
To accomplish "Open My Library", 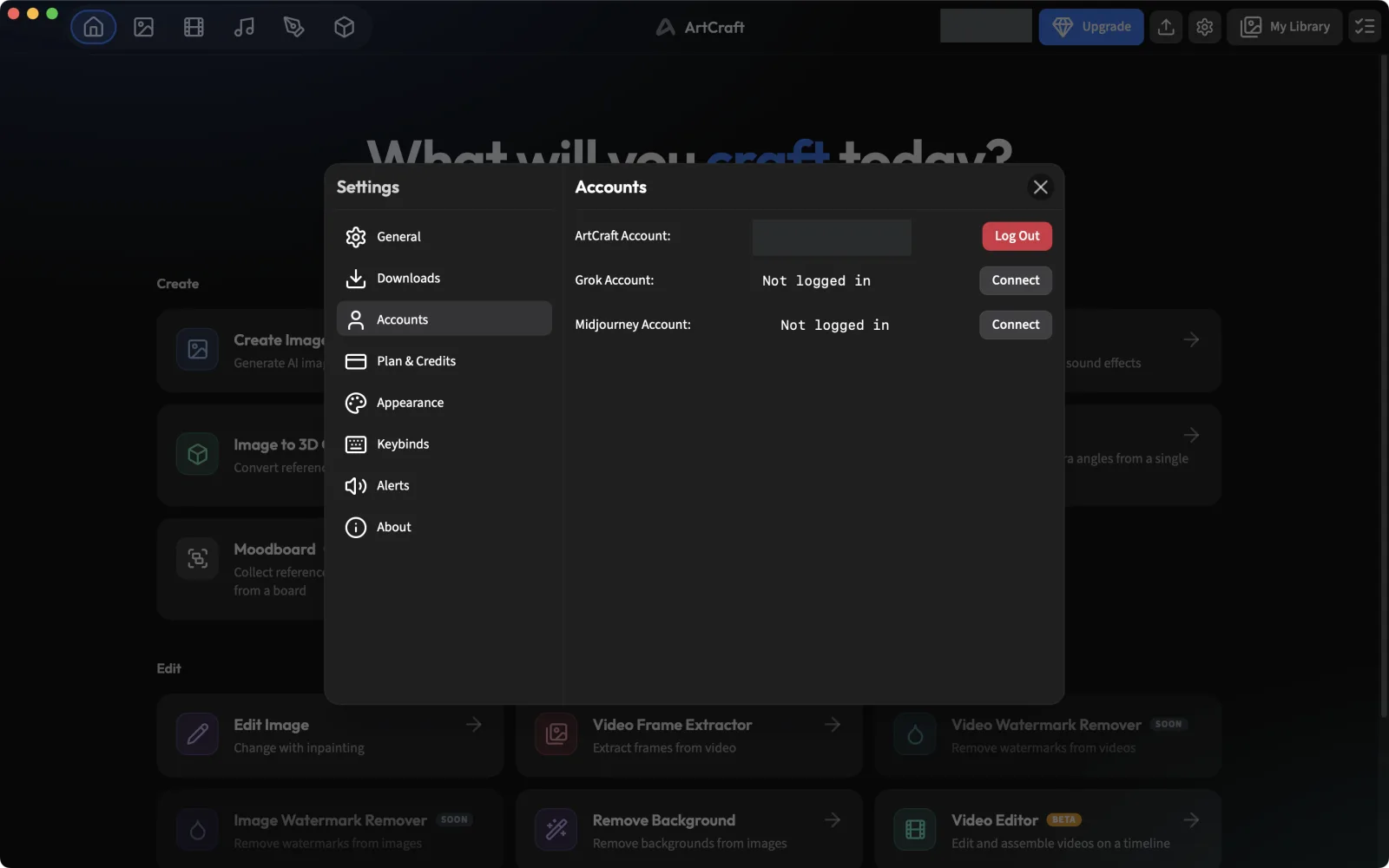I will [1285, 27].
